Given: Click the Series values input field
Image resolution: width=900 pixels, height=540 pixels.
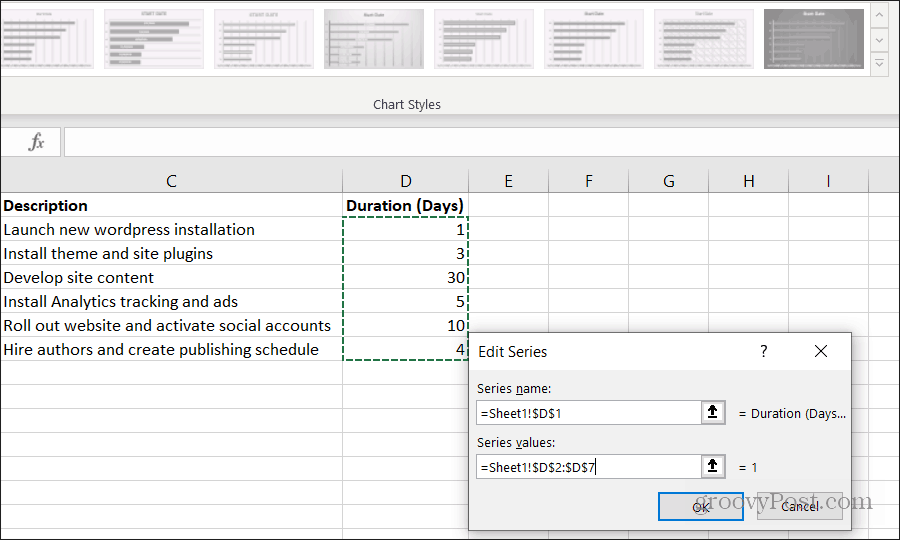Looking at the screenshot, I should coord(589,467).
